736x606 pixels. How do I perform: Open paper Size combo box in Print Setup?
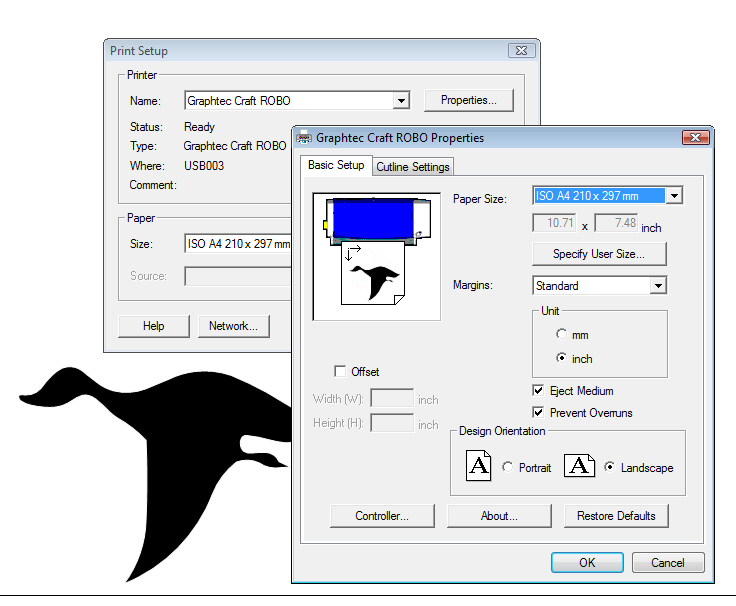[x=238, y=244]
